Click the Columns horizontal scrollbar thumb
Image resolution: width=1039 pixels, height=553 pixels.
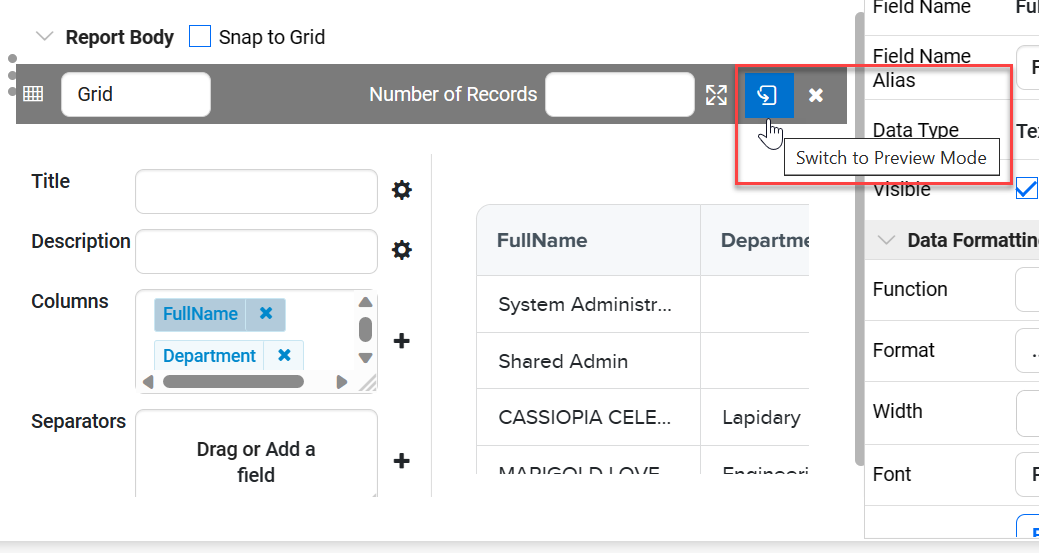click(233, 381)
